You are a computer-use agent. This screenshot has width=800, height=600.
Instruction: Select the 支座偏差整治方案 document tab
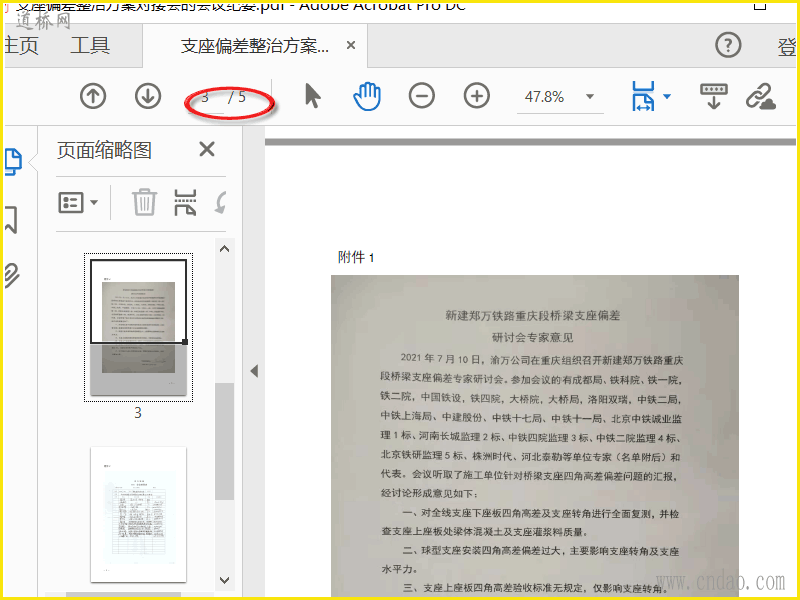(x=255, y=46)
